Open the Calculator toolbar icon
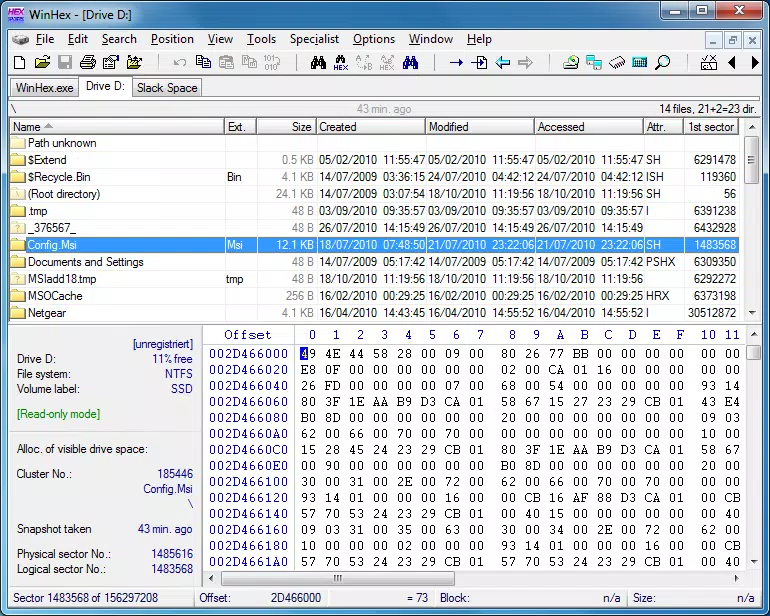This screenshot has height=616, width=770. [639, 62]
